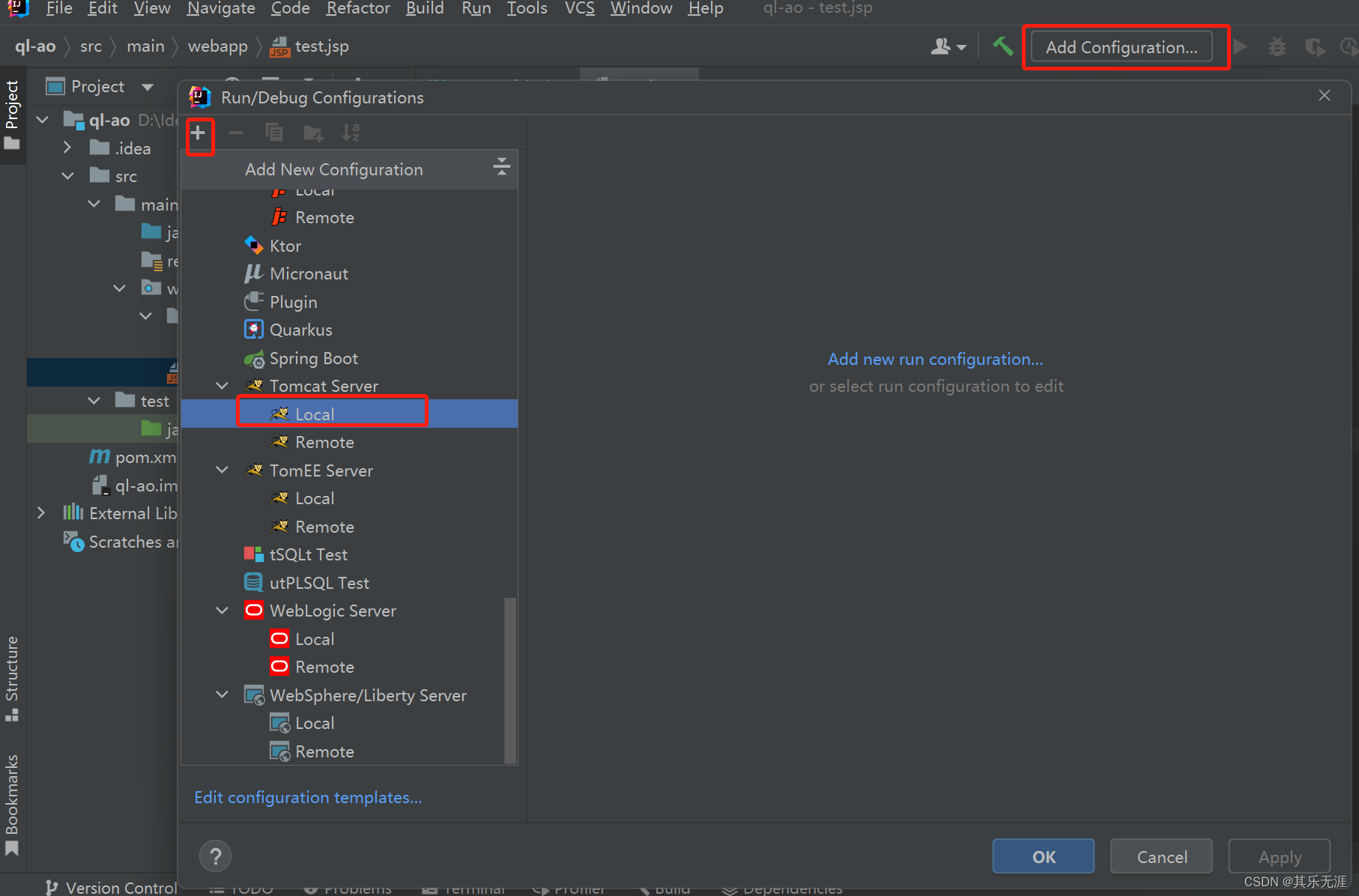Open the Navigate menu
This screenshot has width=1359, height=896.
(x=221, y=8)
